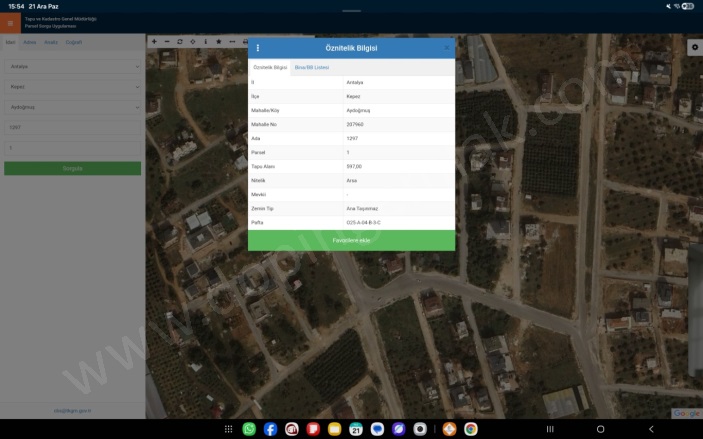Expand the Aydoğmuş neighborhood dropdown
This screenshot has width=703, height=439.
pos(72,106)
